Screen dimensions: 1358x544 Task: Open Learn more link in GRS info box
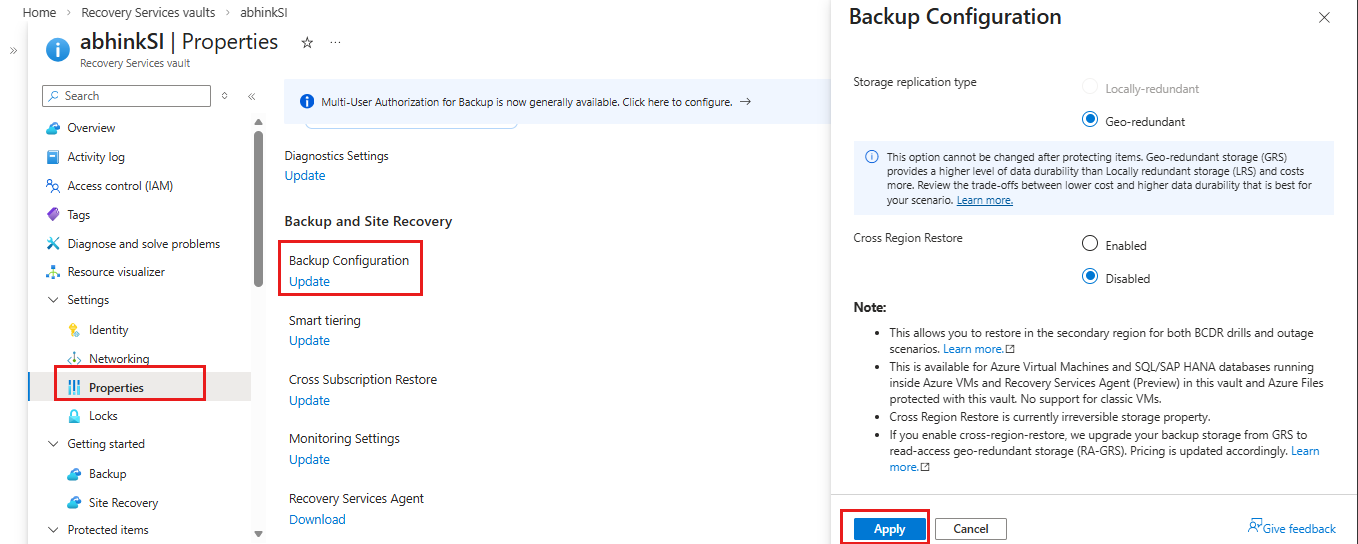point(984,200)
